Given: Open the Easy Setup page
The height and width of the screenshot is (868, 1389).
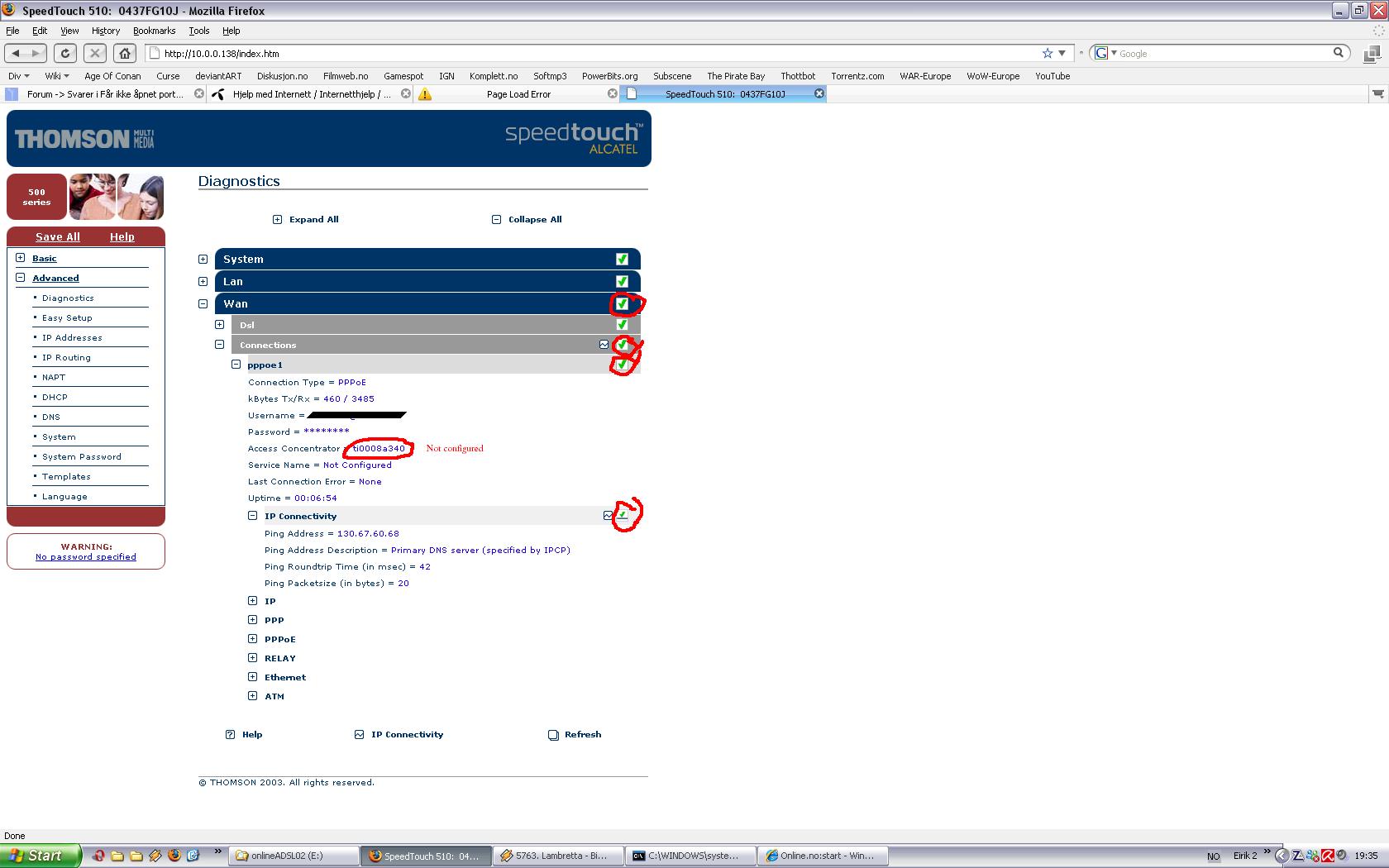Looking at the screenshot, I should (x=67, y=317).
